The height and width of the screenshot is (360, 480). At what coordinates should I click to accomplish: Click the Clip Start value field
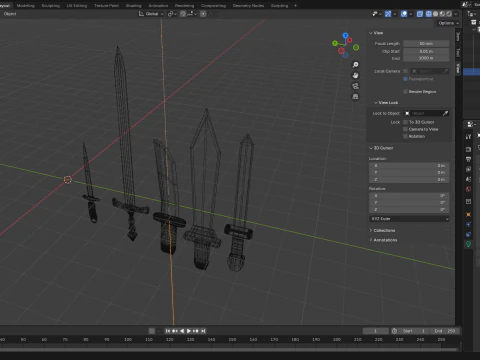[426, 51]
